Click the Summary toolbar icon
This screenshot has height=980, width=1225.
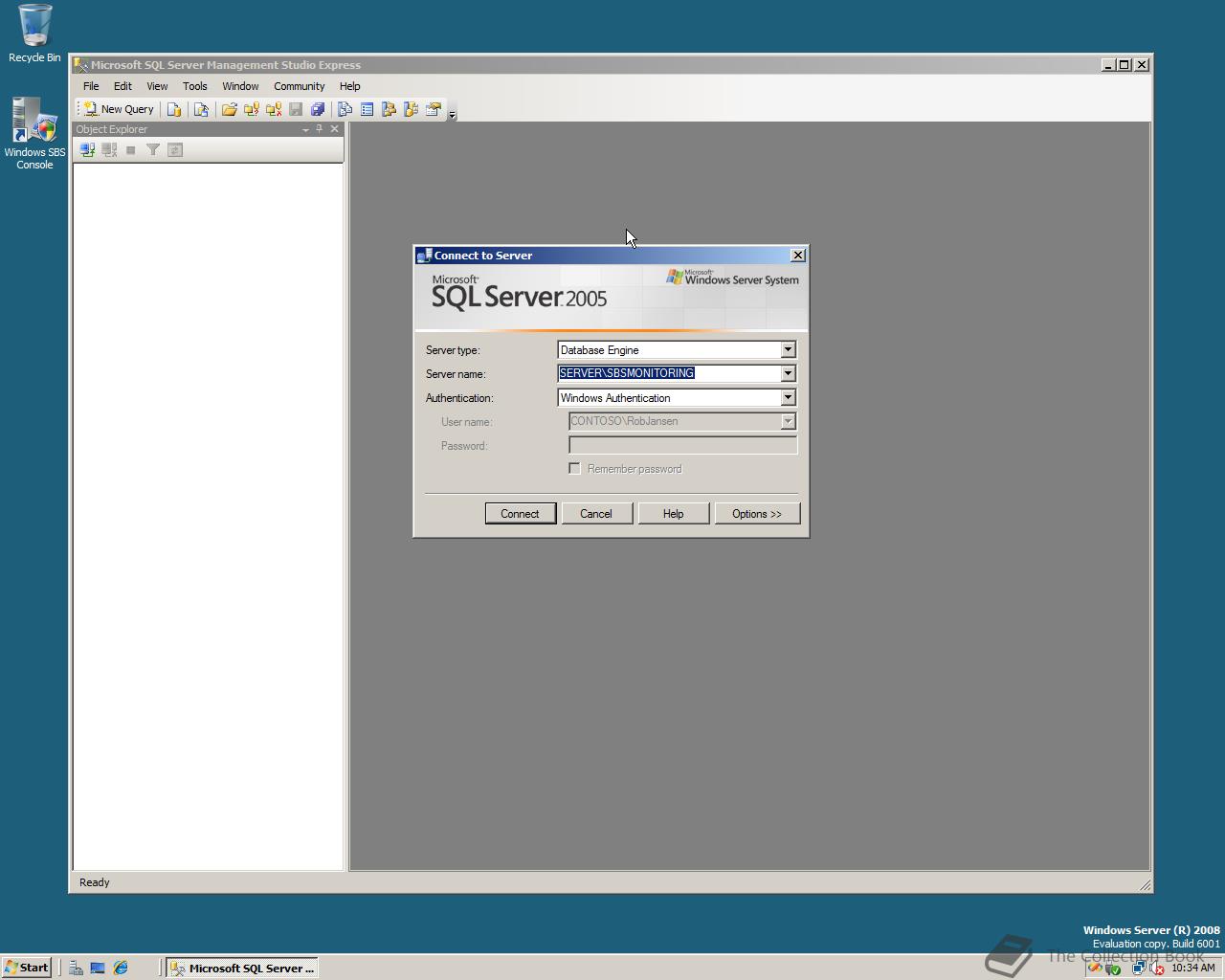pos(367,109)
